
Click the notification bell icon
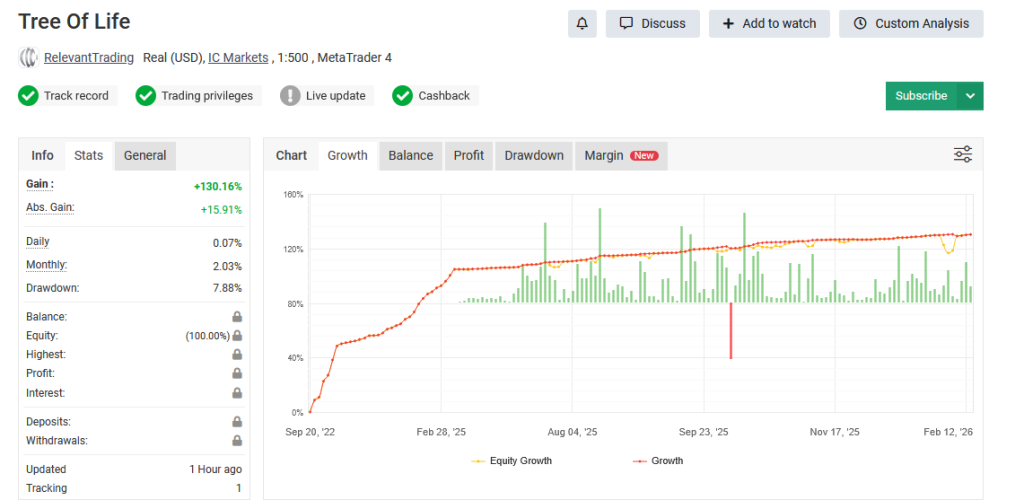point(582,24)
